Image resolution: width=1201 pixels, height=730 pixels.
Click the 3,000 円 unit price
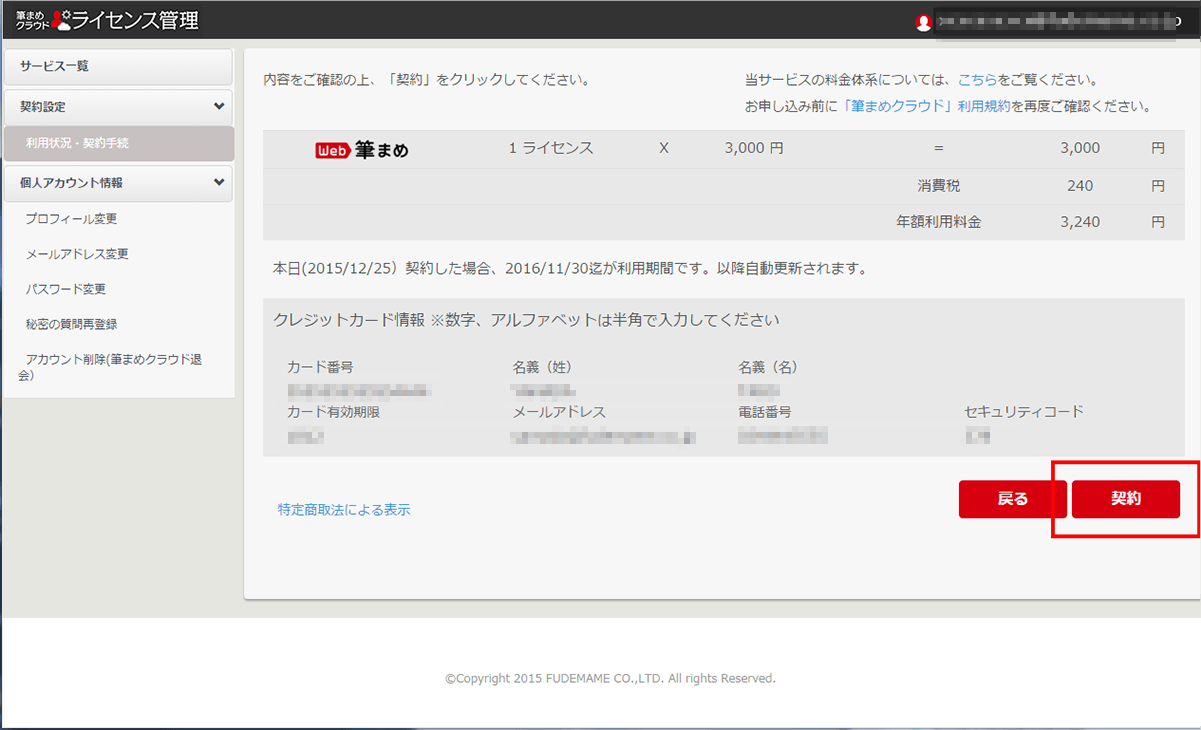click(x=754, y=148)
